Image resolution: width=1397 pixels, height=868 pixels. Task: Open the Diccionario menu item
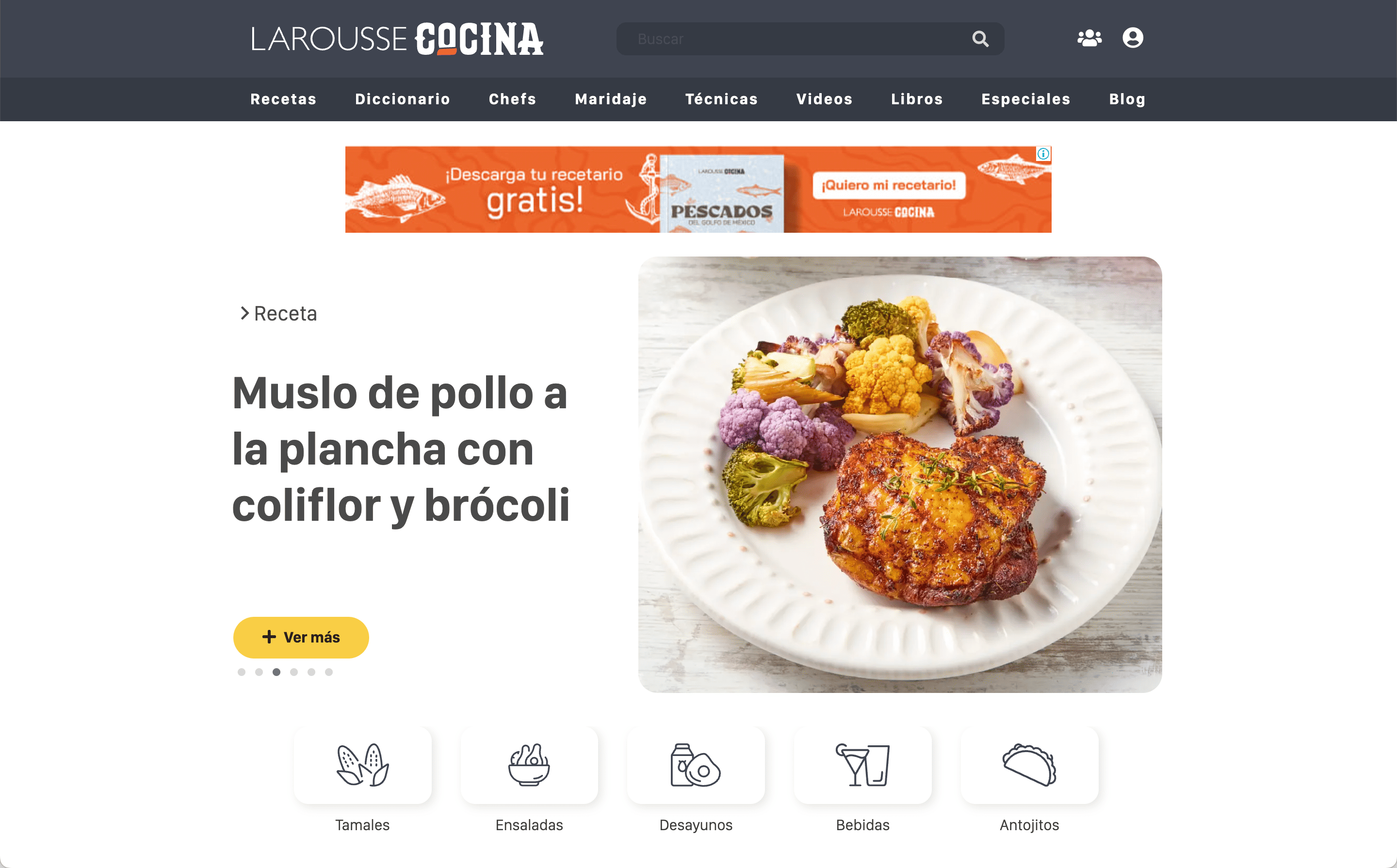pyautogui.click(x=403, y=99)
